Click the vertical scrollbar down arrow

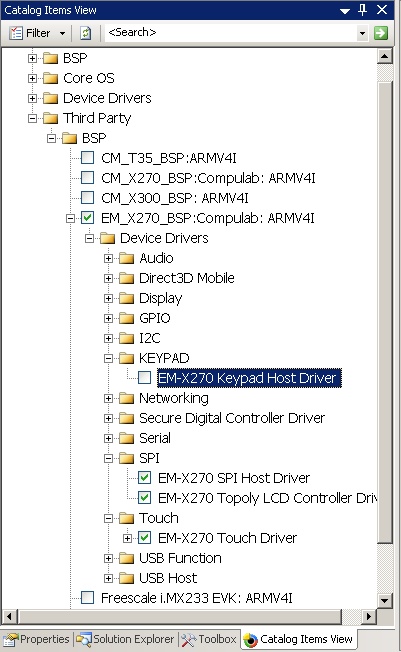[x=385, y=600]
